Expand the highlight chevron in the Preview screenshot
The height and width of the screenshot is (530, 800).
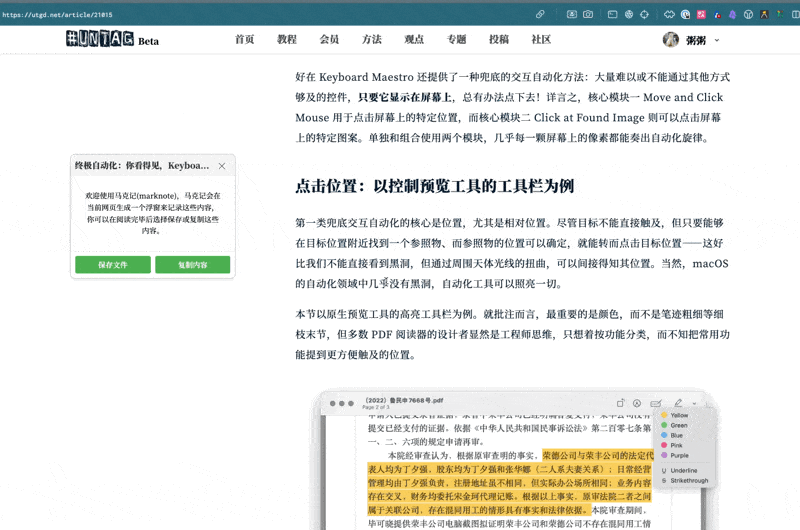(694, 403)
